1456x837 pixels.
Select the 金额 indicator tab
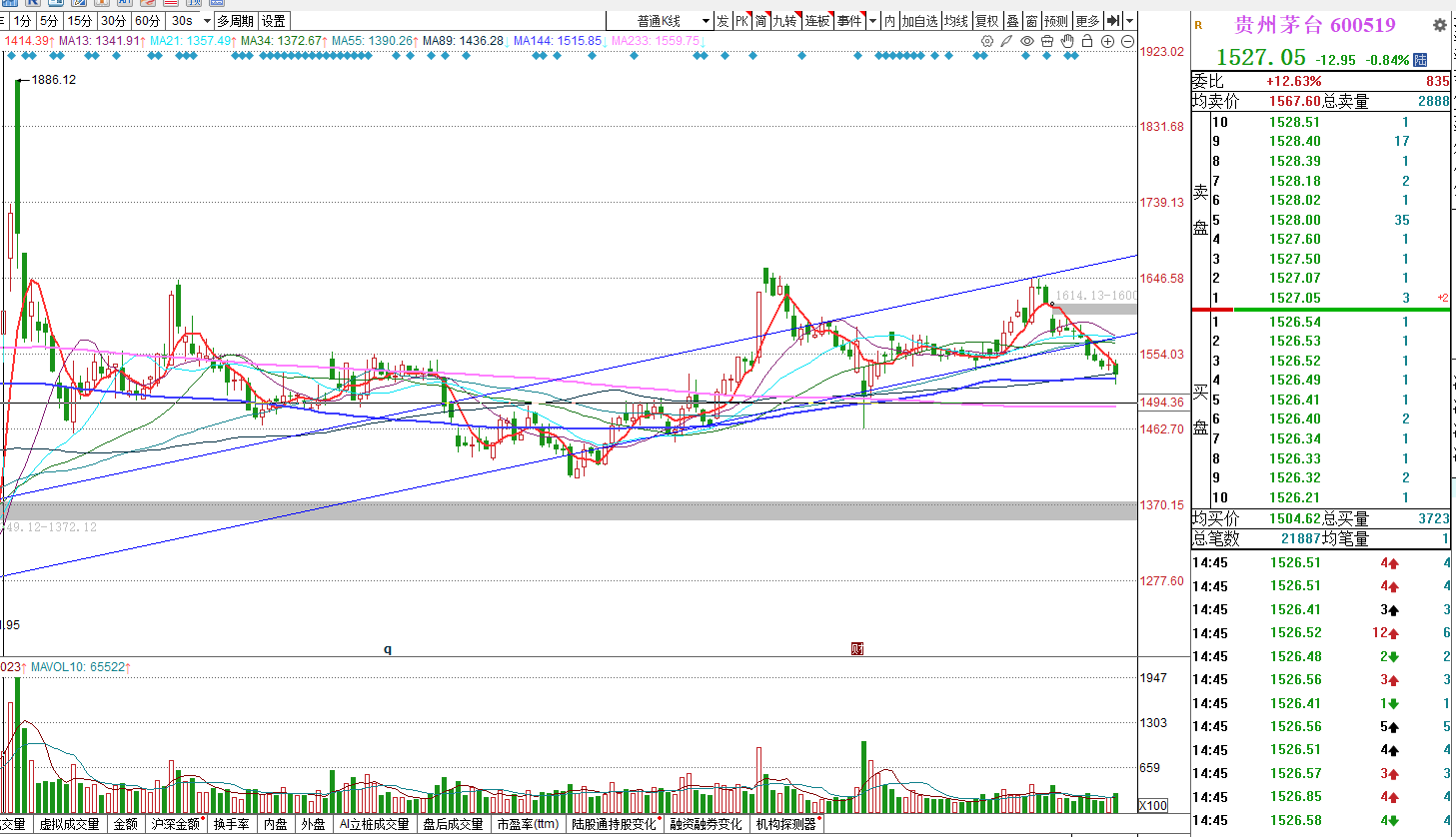click(126, 824)
